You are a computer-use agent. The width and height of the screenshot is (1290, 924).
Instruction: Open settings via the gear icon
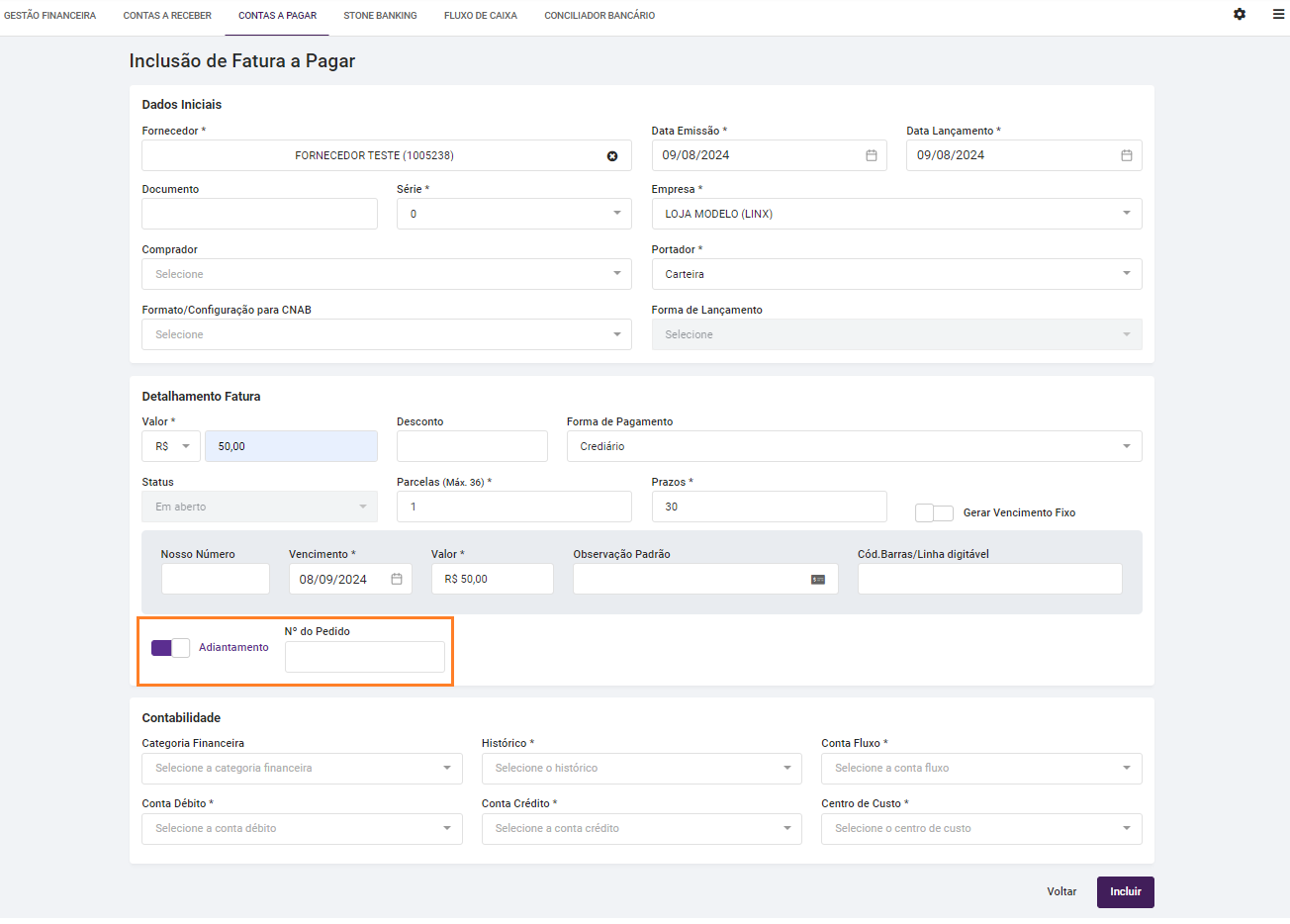click(1240, 15)
